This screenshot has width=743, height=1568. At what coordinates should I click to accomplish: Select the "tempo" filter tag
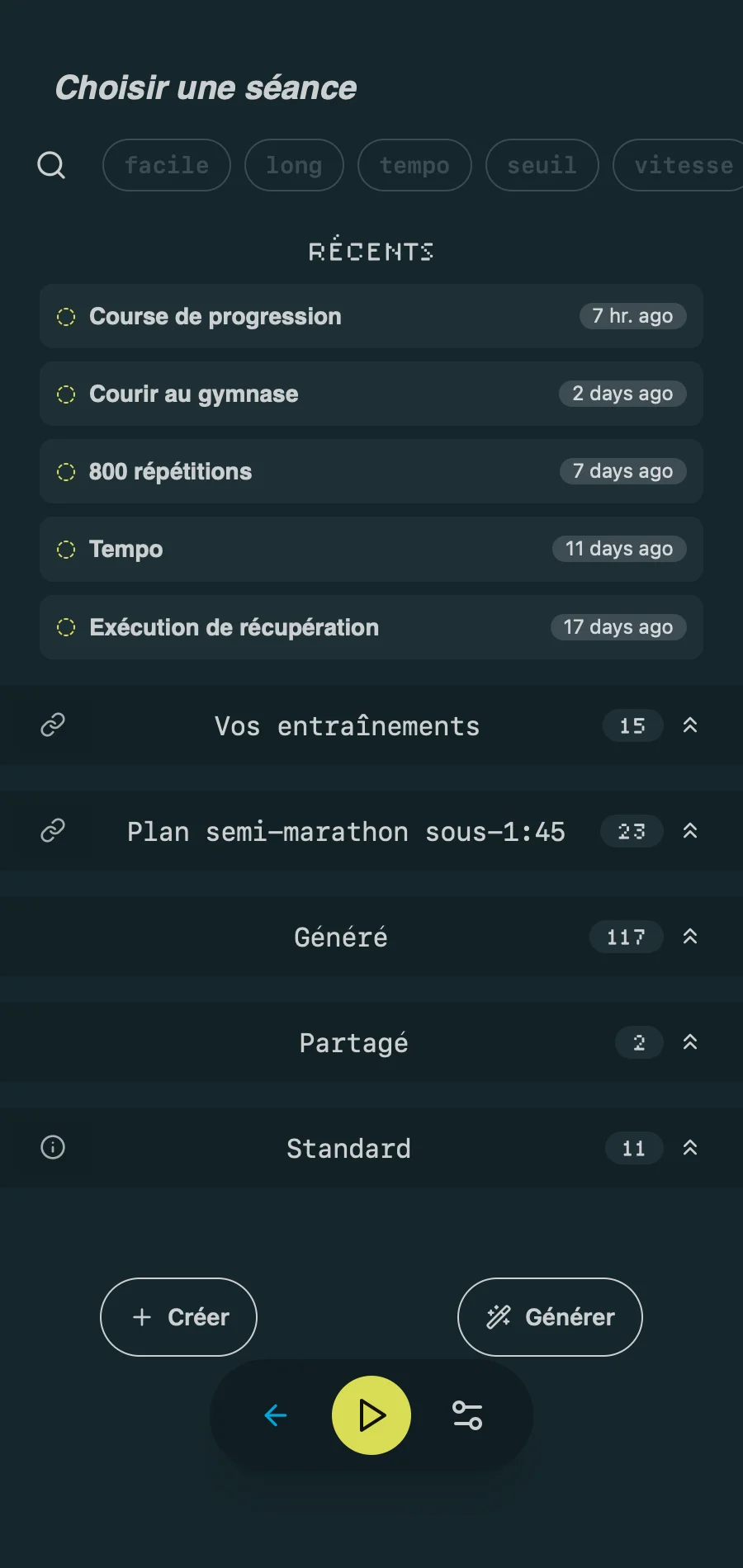[414, 165]
